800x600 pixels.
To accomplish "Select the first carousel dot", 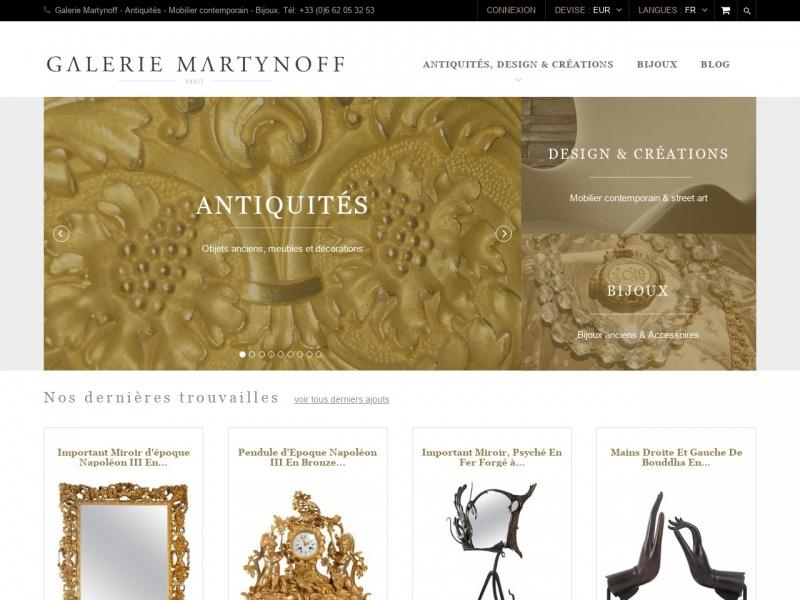I will (242, 354).
